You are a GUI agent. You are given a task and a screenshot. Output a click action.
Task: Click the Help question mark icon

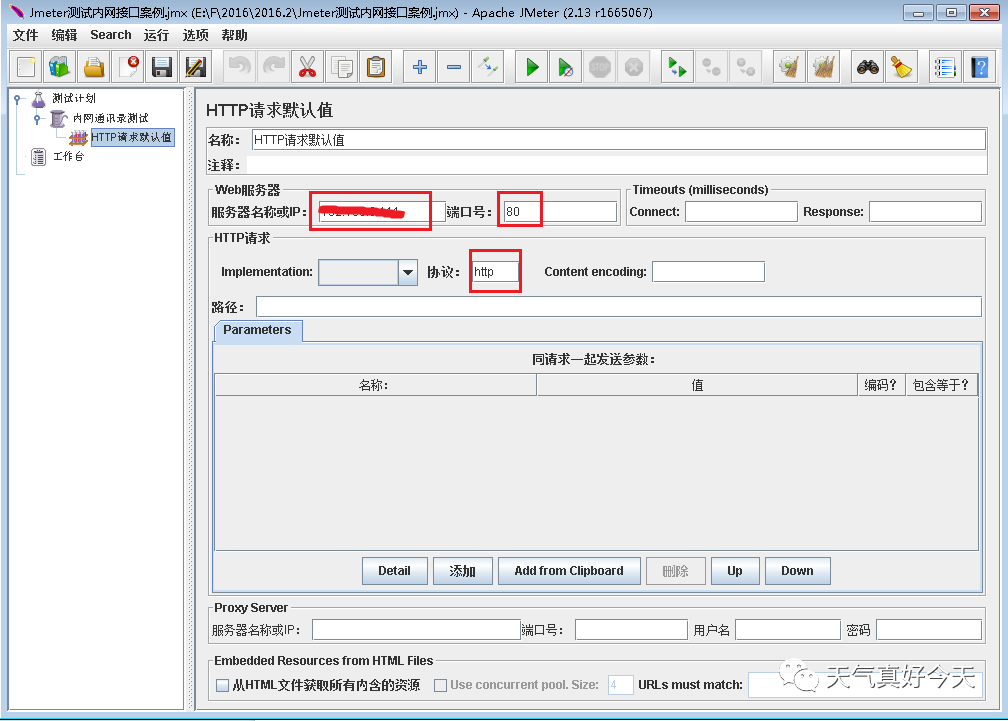tap(980, 67)
